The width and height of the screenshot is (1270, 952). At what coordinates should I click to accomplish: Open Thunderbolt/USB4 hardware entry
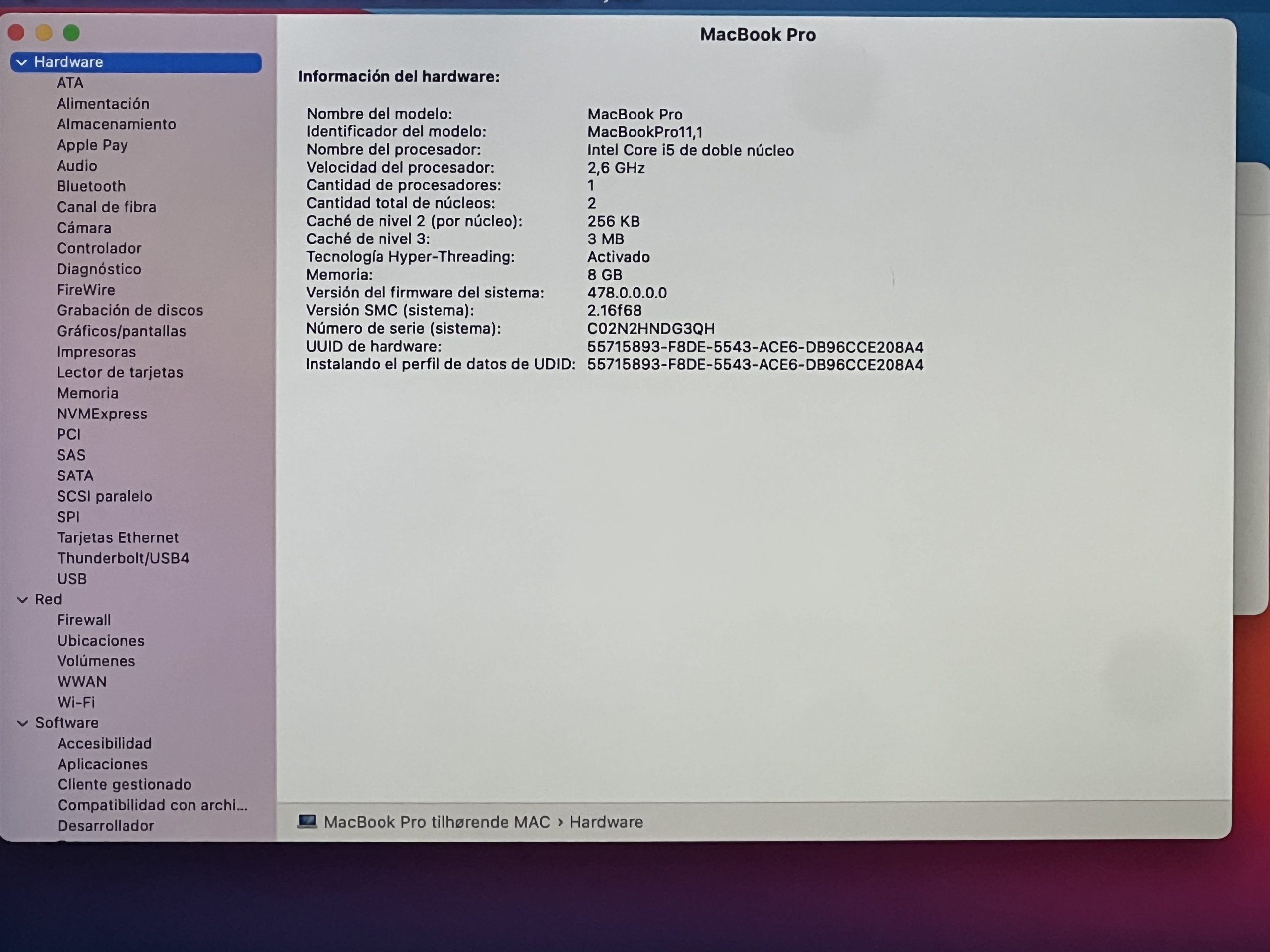[x=123, y=558]
